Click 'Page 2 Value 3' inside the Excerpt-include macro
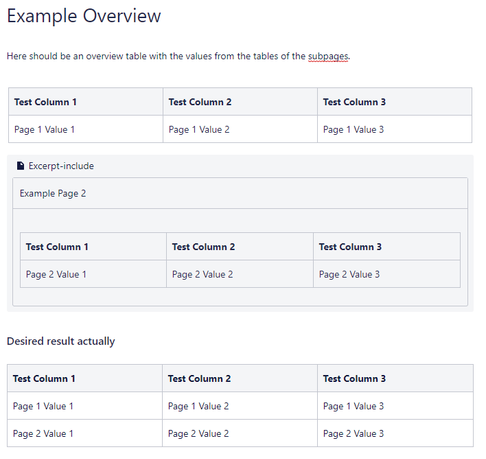Screen dimensions: 486x459 pos(387,274)
